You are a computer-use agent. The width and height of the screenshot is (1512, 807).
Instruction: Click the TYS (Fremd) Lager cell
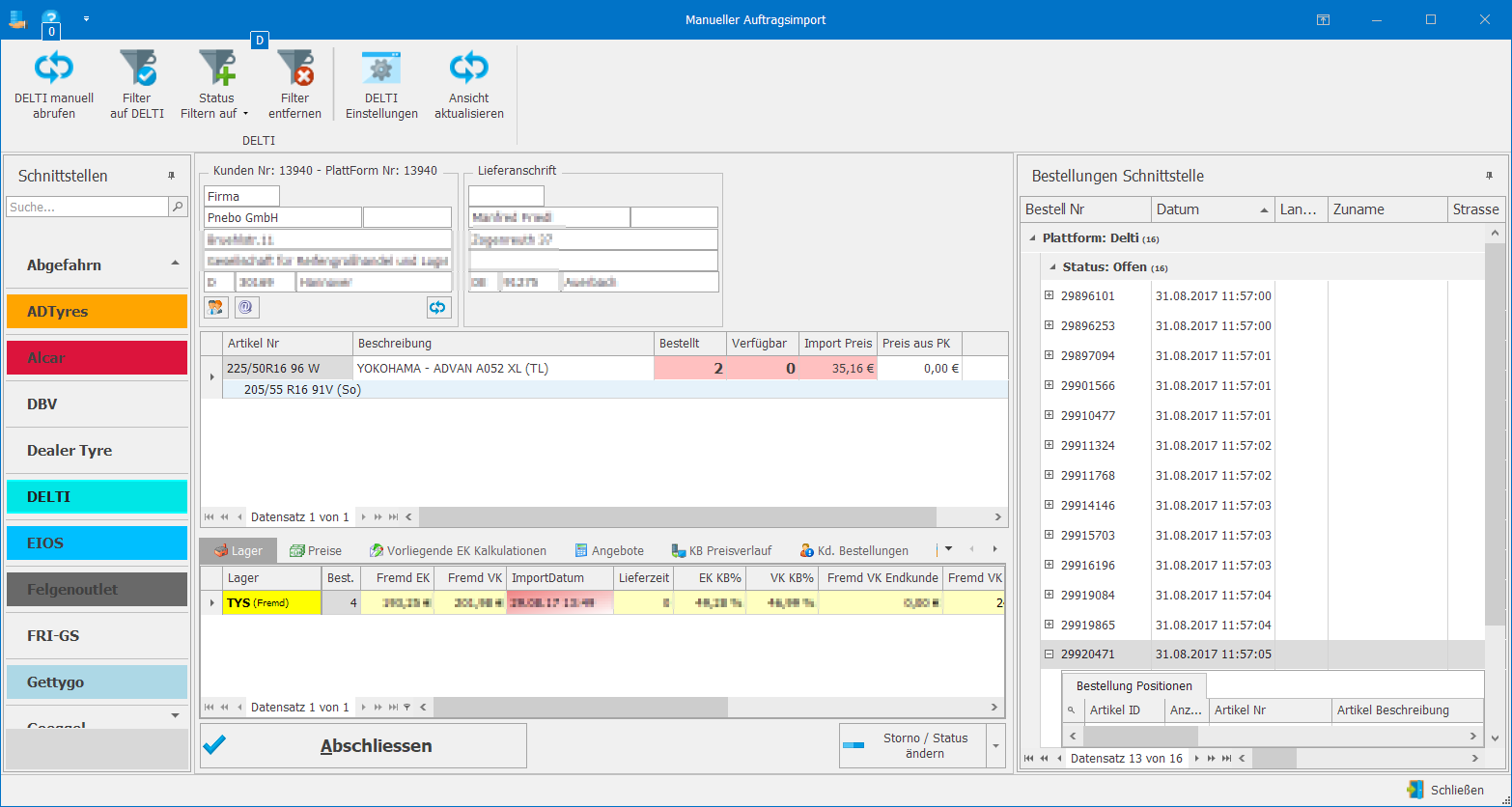tap(271, 603)
